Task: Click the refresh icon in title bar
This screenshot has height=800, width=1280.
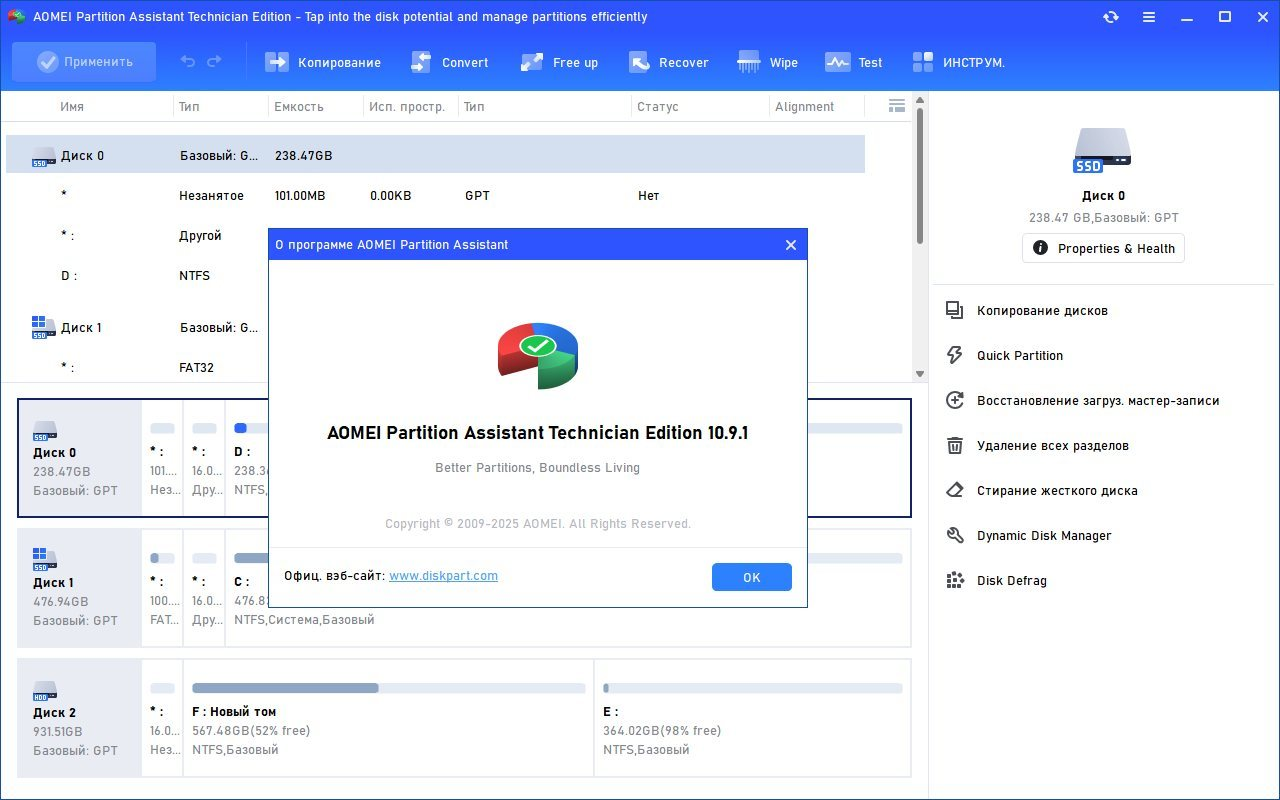Action: point(1110,17)
